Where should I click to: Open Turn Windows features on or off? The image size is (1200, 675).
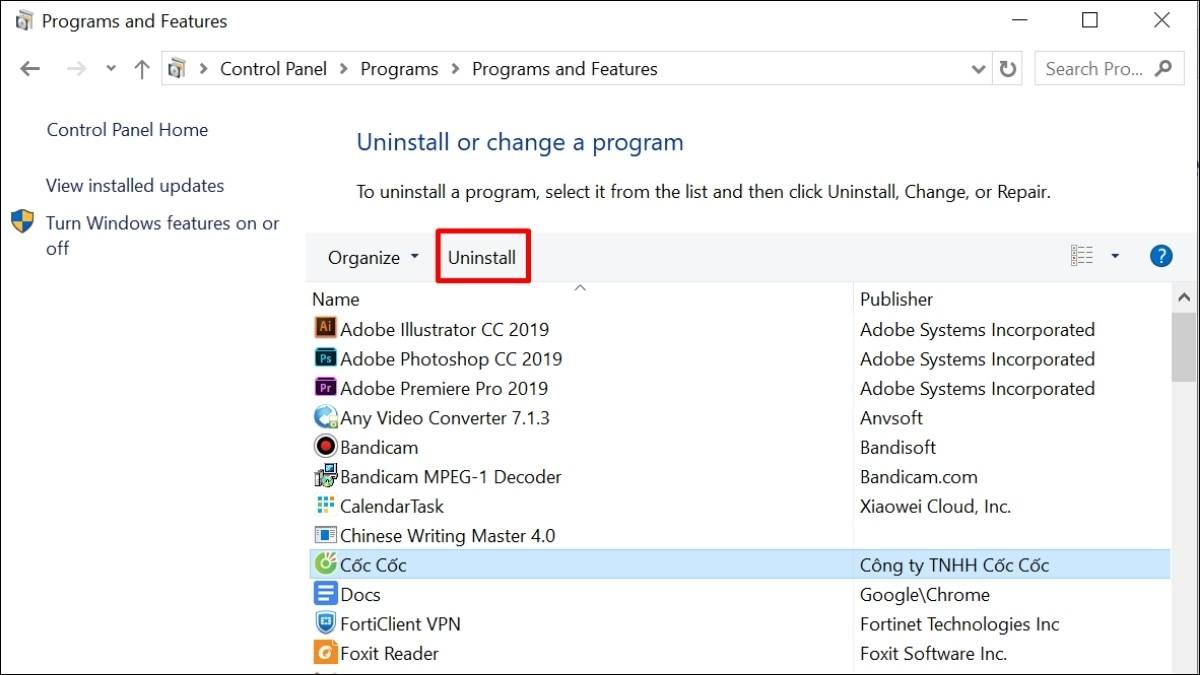click(163, 235)
